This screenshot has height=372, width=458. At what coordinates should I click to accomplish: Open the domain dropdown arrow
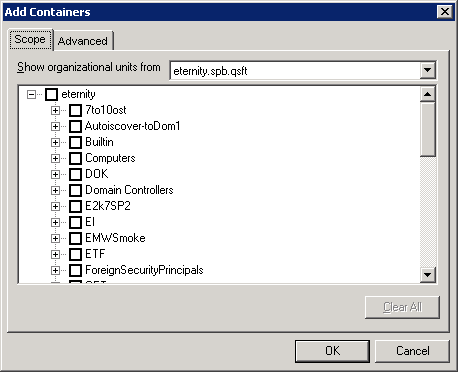pos(427,70)
